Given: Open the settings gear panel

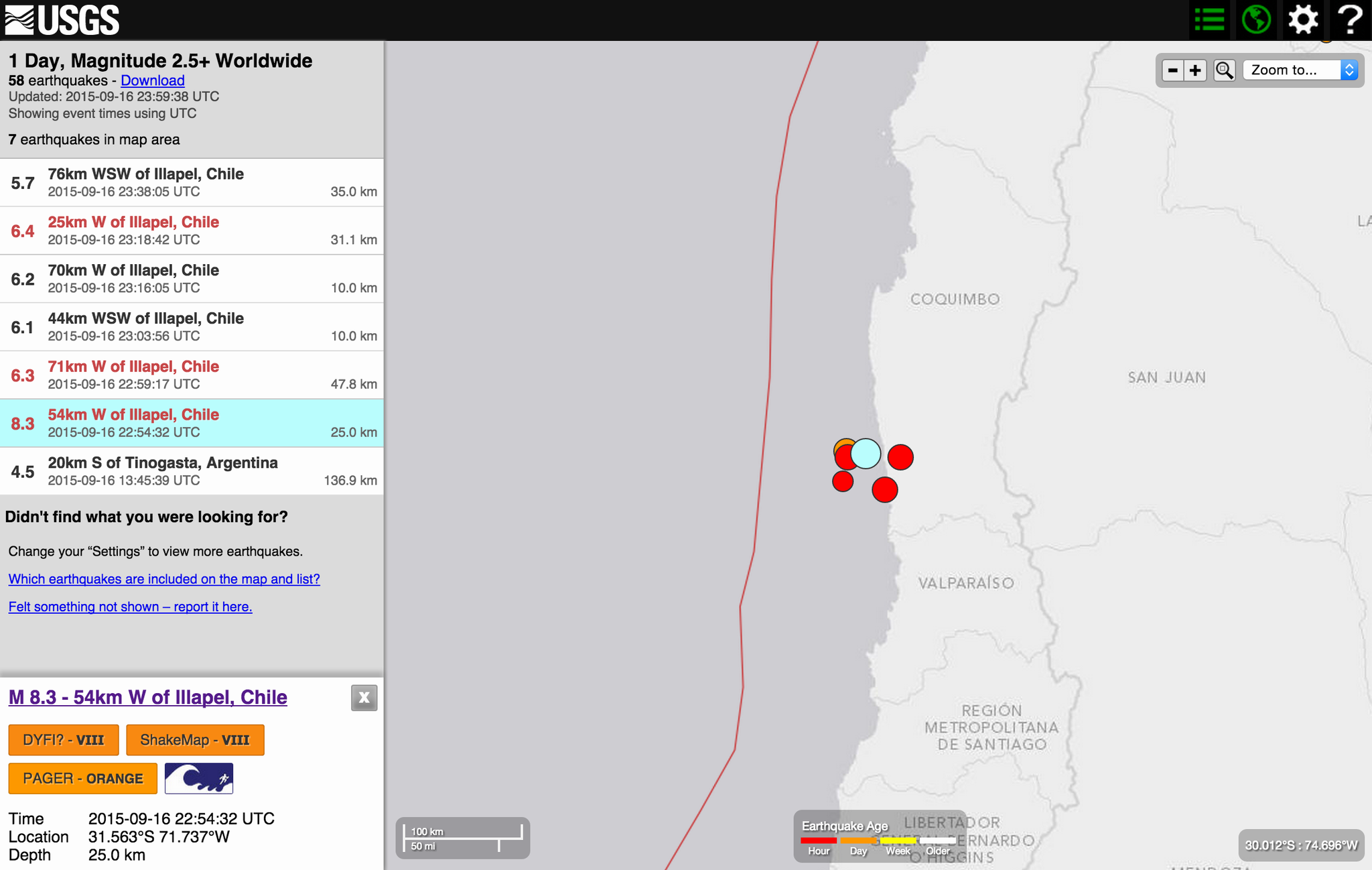Looking at the screenshot, I should click(x=1302, y=19).
